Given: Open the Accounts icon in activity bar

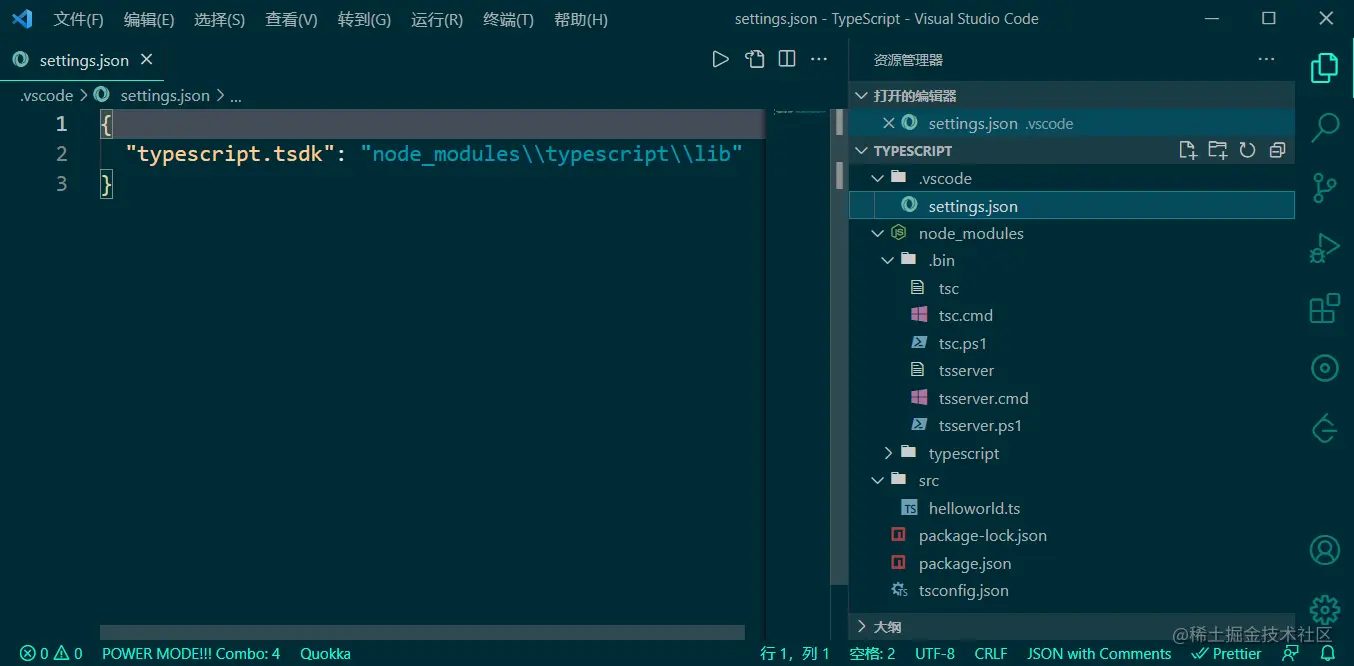Looking at the screenshot, I should tap(1324, 549).
